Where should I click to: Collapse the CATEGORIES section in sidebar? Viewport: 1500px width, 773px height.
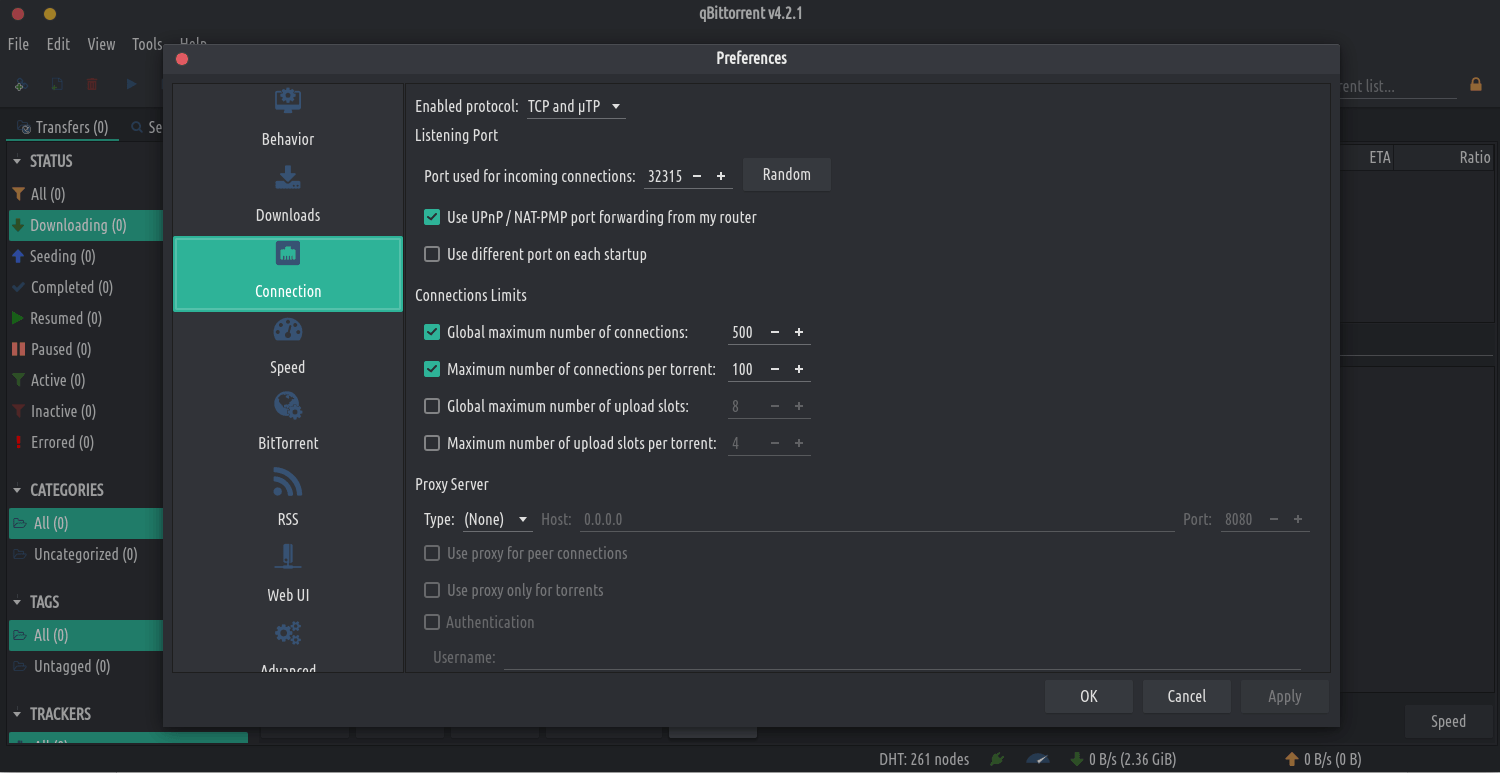pos(17,490)
